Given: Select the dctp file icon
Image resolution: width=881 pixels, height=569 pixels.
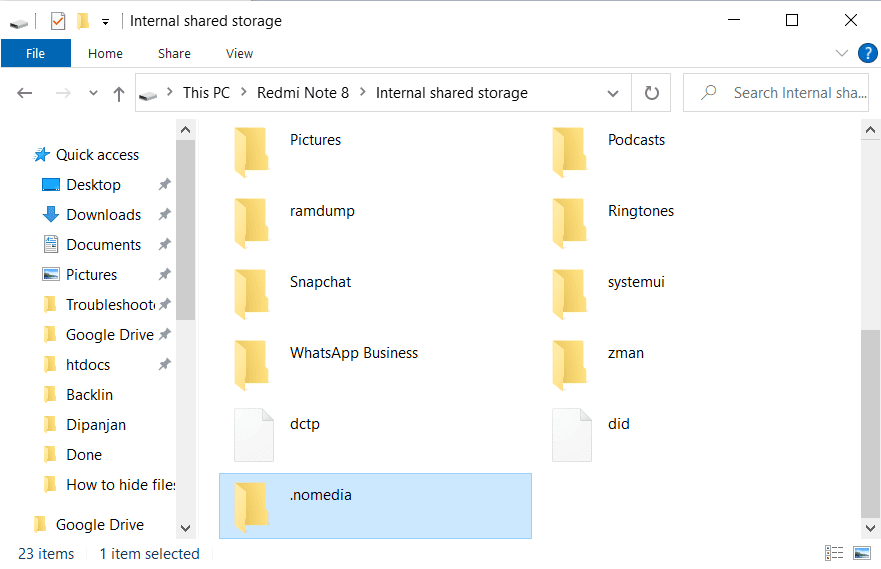Looking at the screenshot, I should [x=254, y=435].
